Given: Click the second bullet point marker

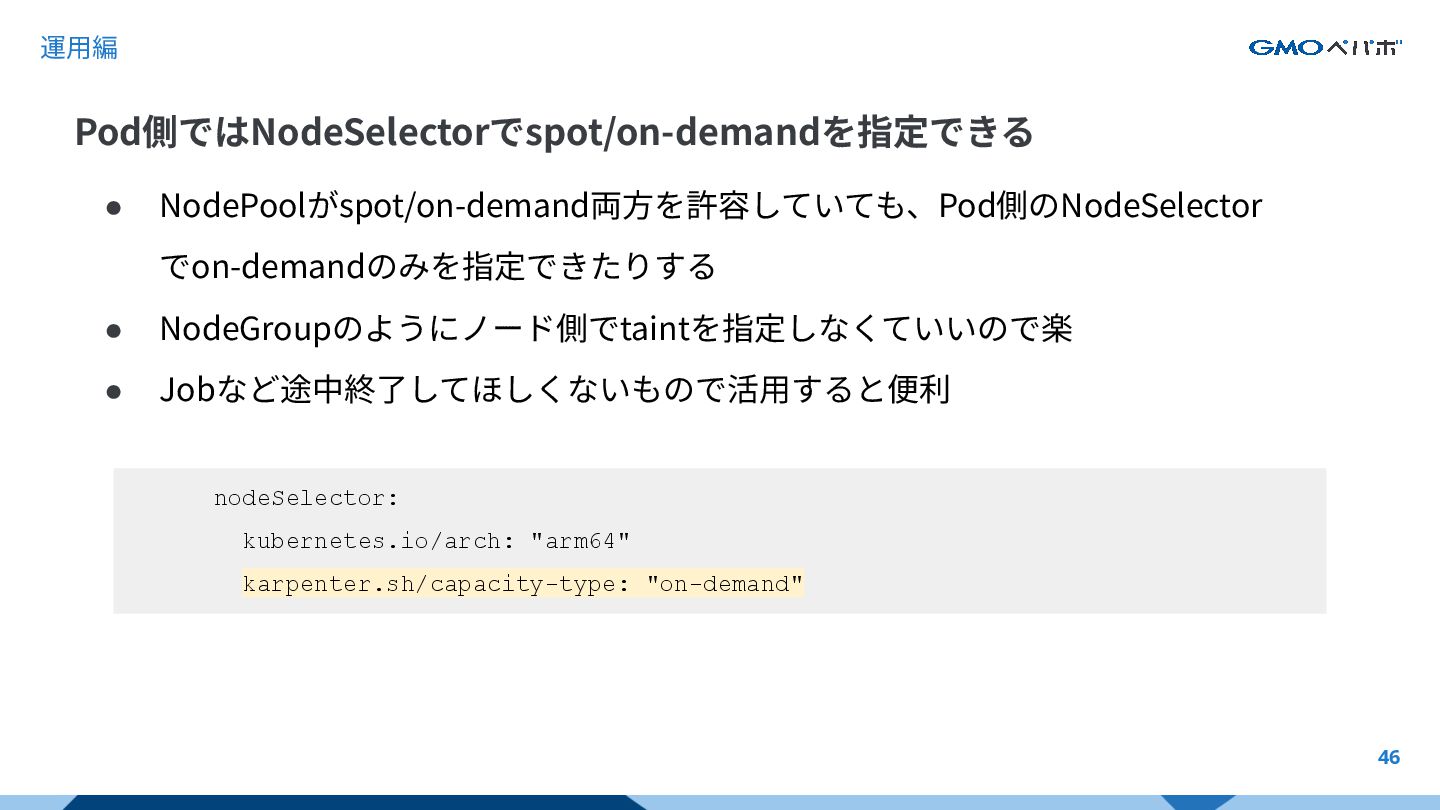Looking at the screenshot, I should pos(113,329).
